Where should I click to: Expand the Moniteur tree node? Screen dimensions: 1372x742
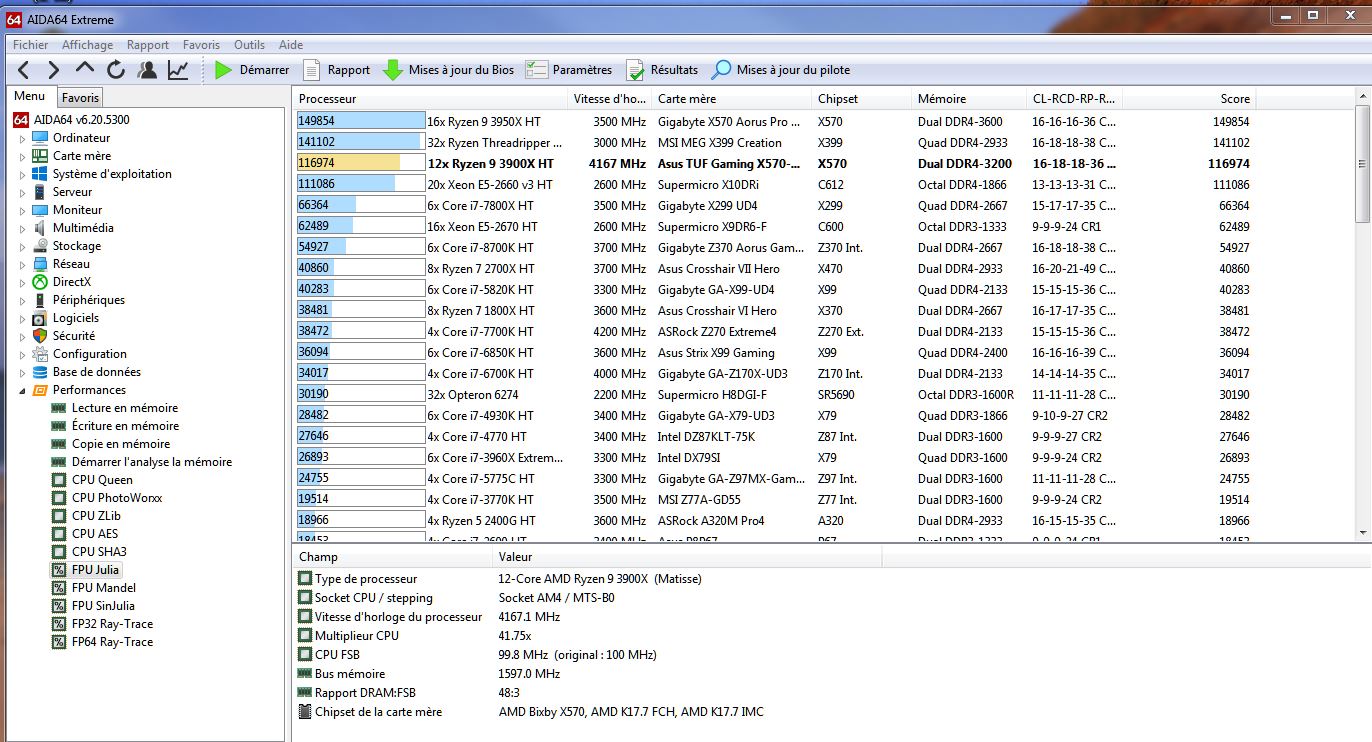(x=22, y=210)
